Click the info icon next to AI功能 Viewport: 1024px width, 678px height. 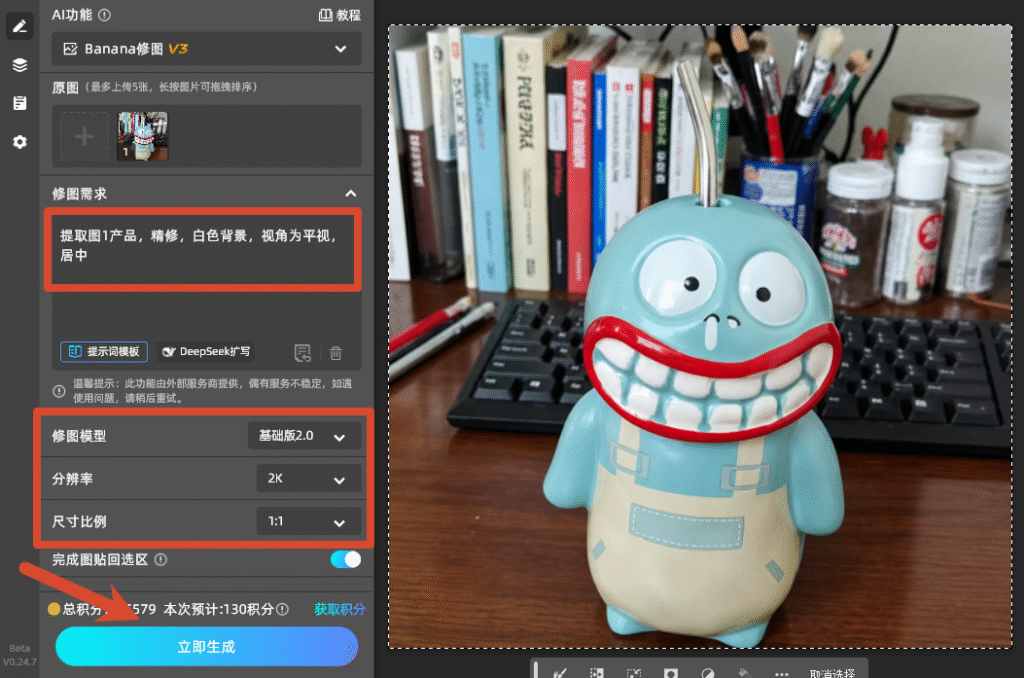(104, 15)
